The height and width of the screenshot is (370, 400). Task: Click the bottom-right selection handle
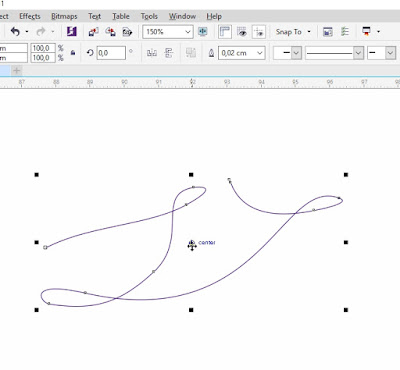click(x=346, y=310)
